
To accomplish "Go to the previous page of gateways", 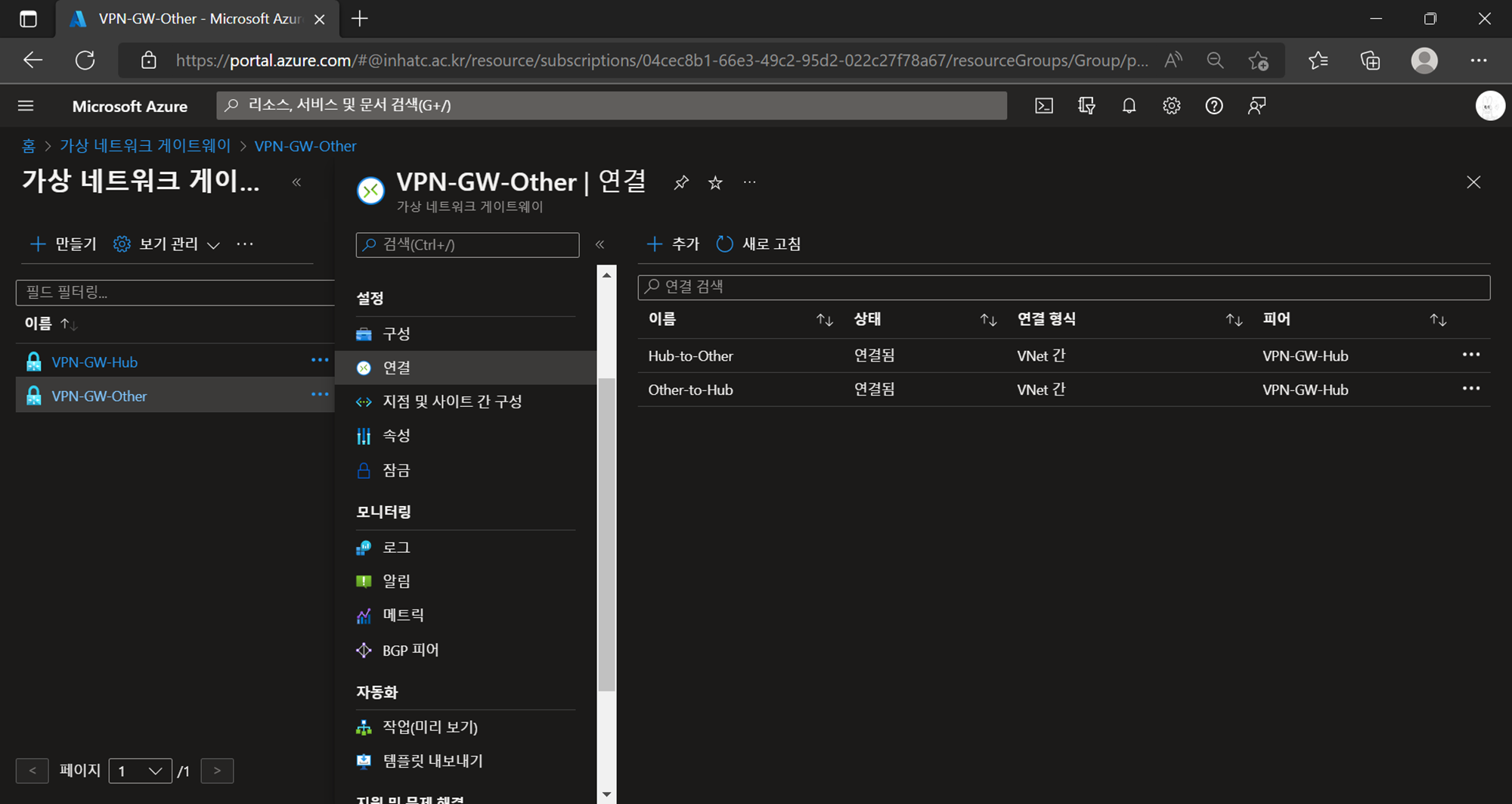I will pyautogui.click(x=32, y=771).
